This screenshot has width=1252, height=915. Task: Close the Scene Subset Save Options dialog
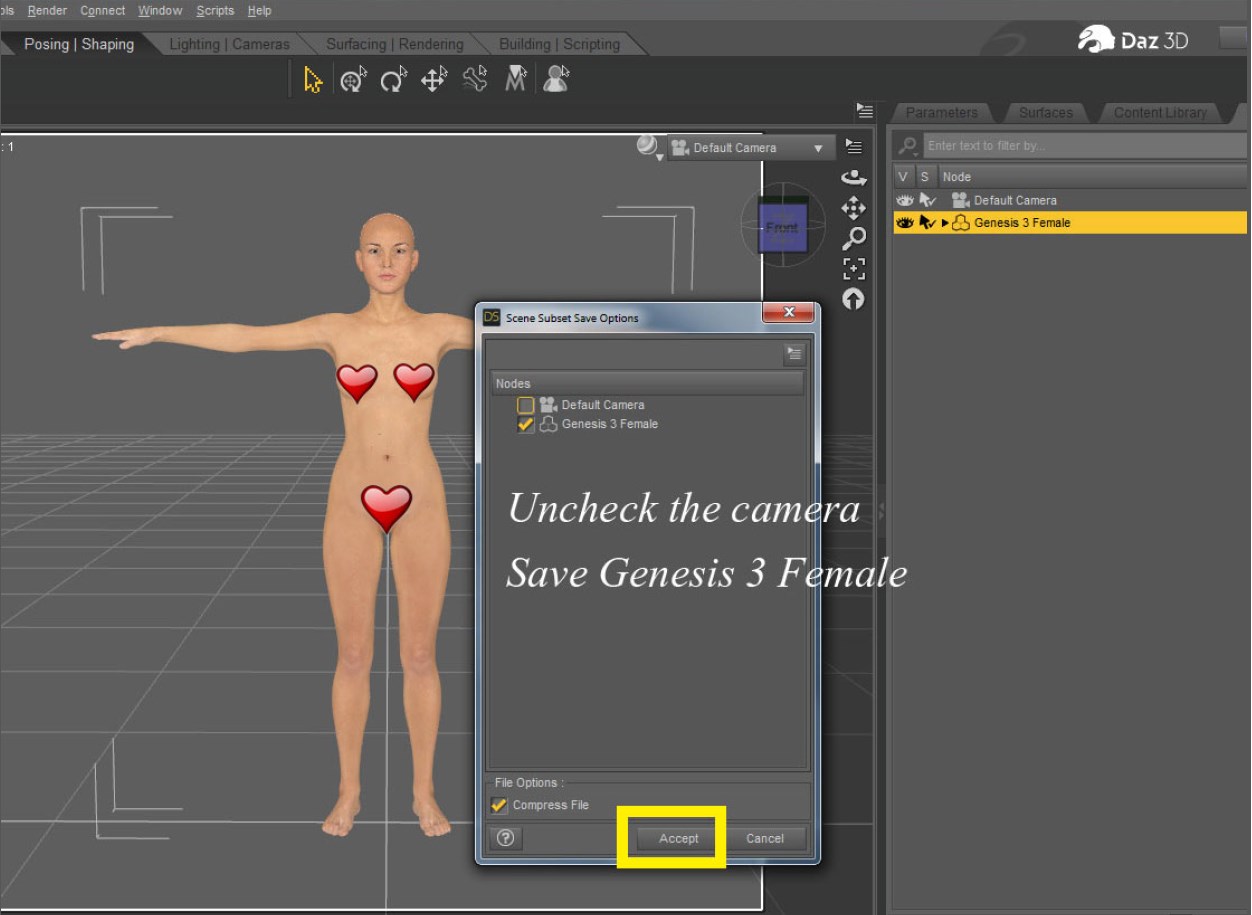789,312
